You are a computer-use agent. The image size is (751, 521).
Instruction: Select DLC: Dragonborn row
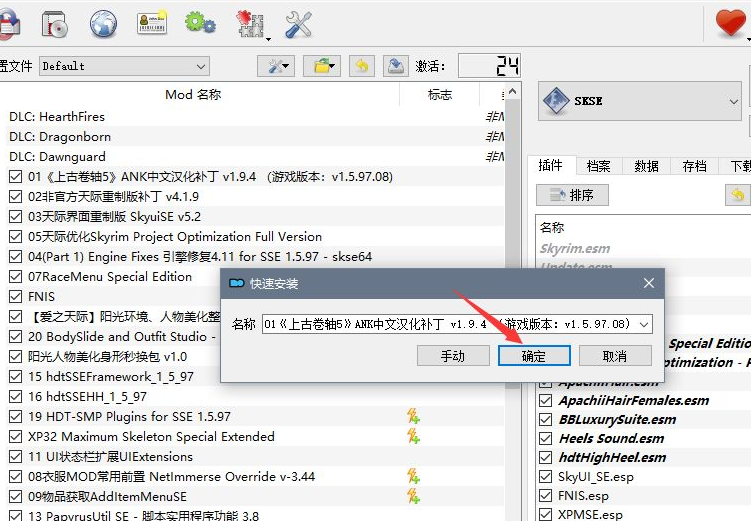252,136
